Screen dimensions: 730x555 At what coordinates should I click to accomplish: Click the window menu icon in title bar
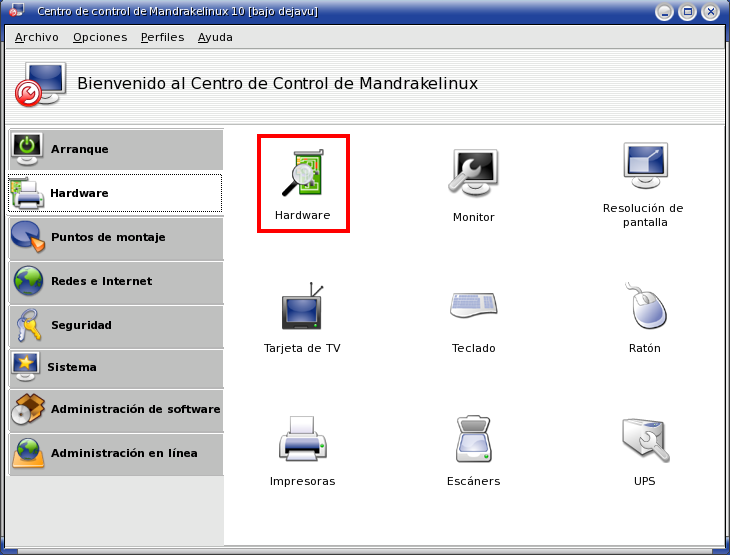16,10
